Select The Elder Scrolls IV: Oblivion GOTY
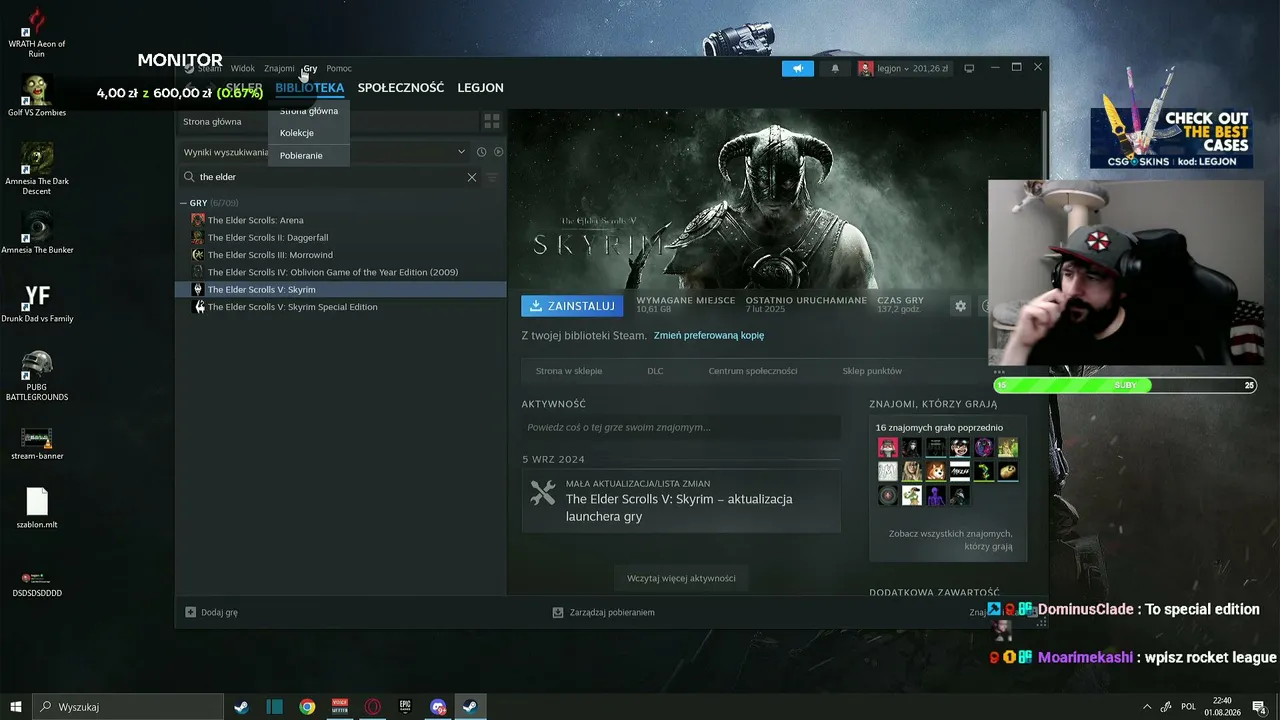 click(x=341, y=272)
